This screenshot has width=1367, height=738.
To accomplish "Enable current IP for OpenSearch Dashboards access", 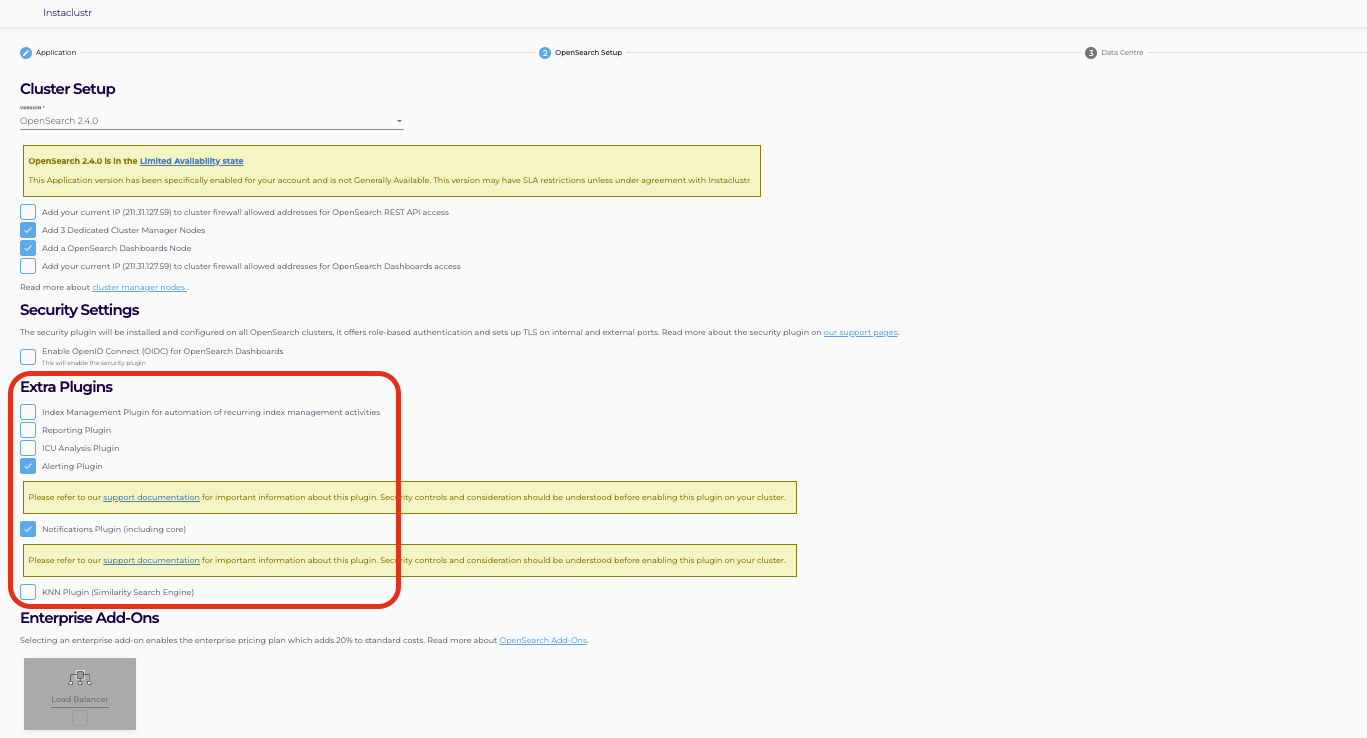I will [28, 266].
